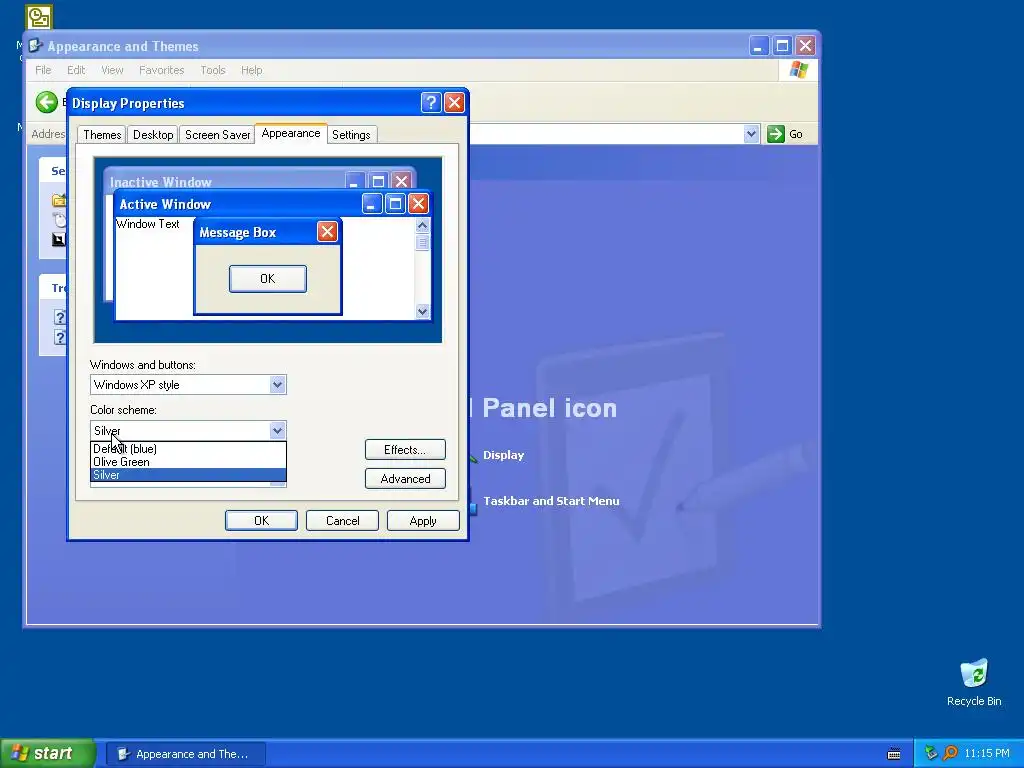
Task: Cancel the Display Properties dialog
Action: [x=342, y=520]
